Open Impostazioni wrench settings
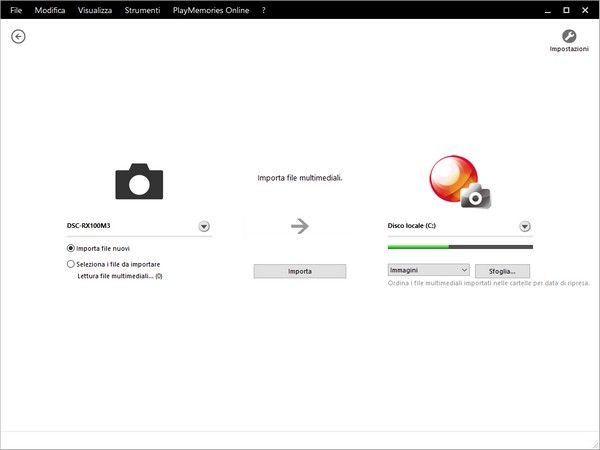 click(x=569, y=37)
